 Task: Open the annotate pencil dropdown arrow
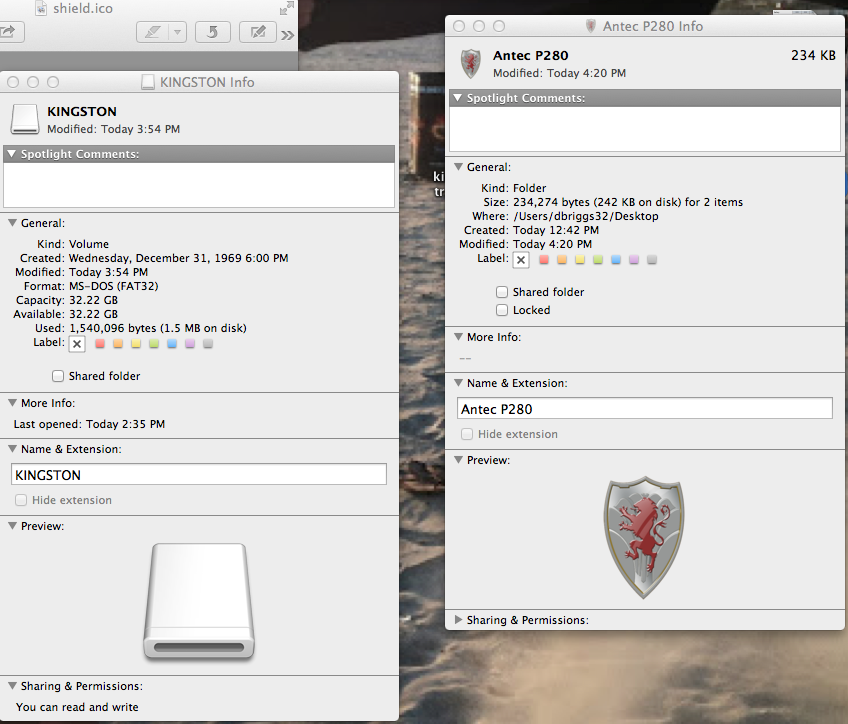click(177, 32)
